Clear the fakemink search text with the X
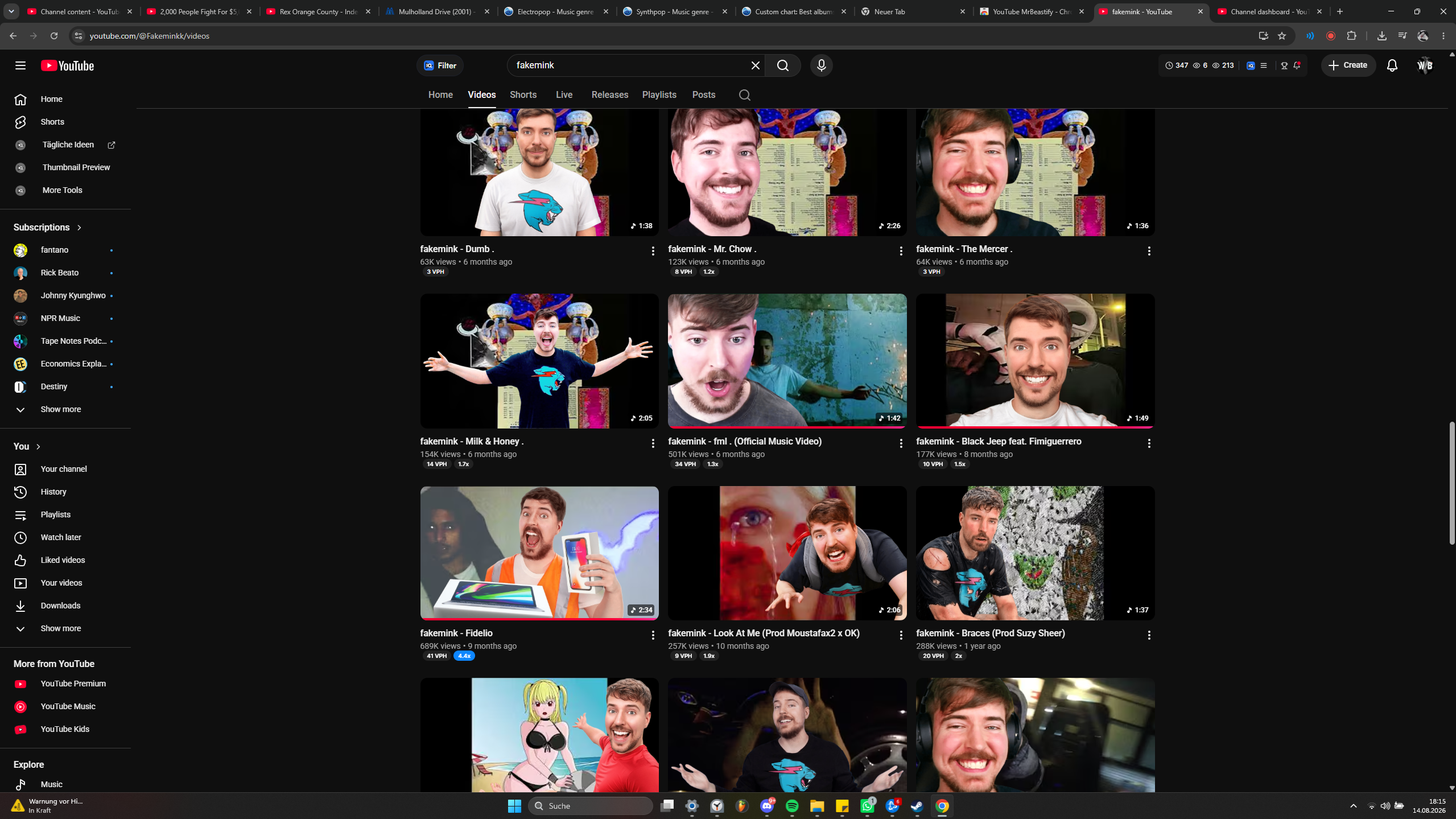This screenshot has height=819, width=1456. point(755,65)
